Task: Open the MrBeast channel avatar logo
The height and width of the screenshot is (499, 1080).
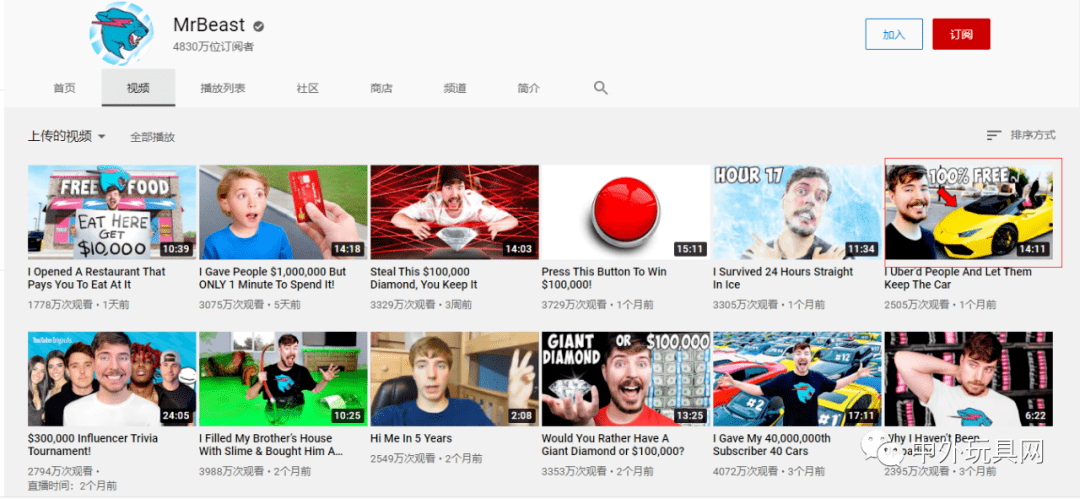Action: (121, 33)
